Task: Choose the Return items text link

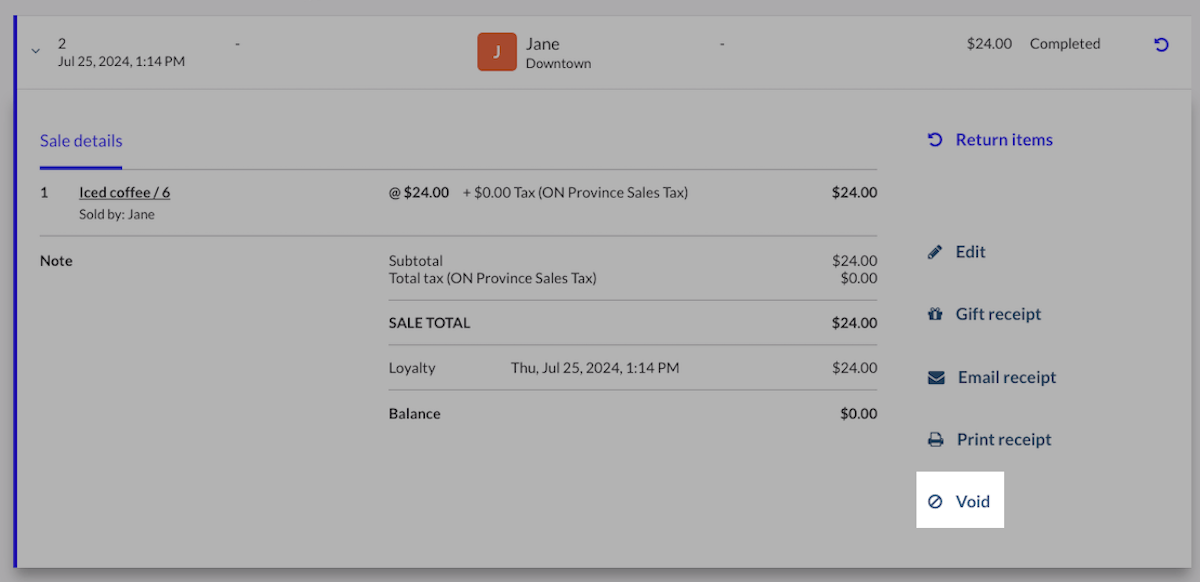Action: click(1004, 140)
